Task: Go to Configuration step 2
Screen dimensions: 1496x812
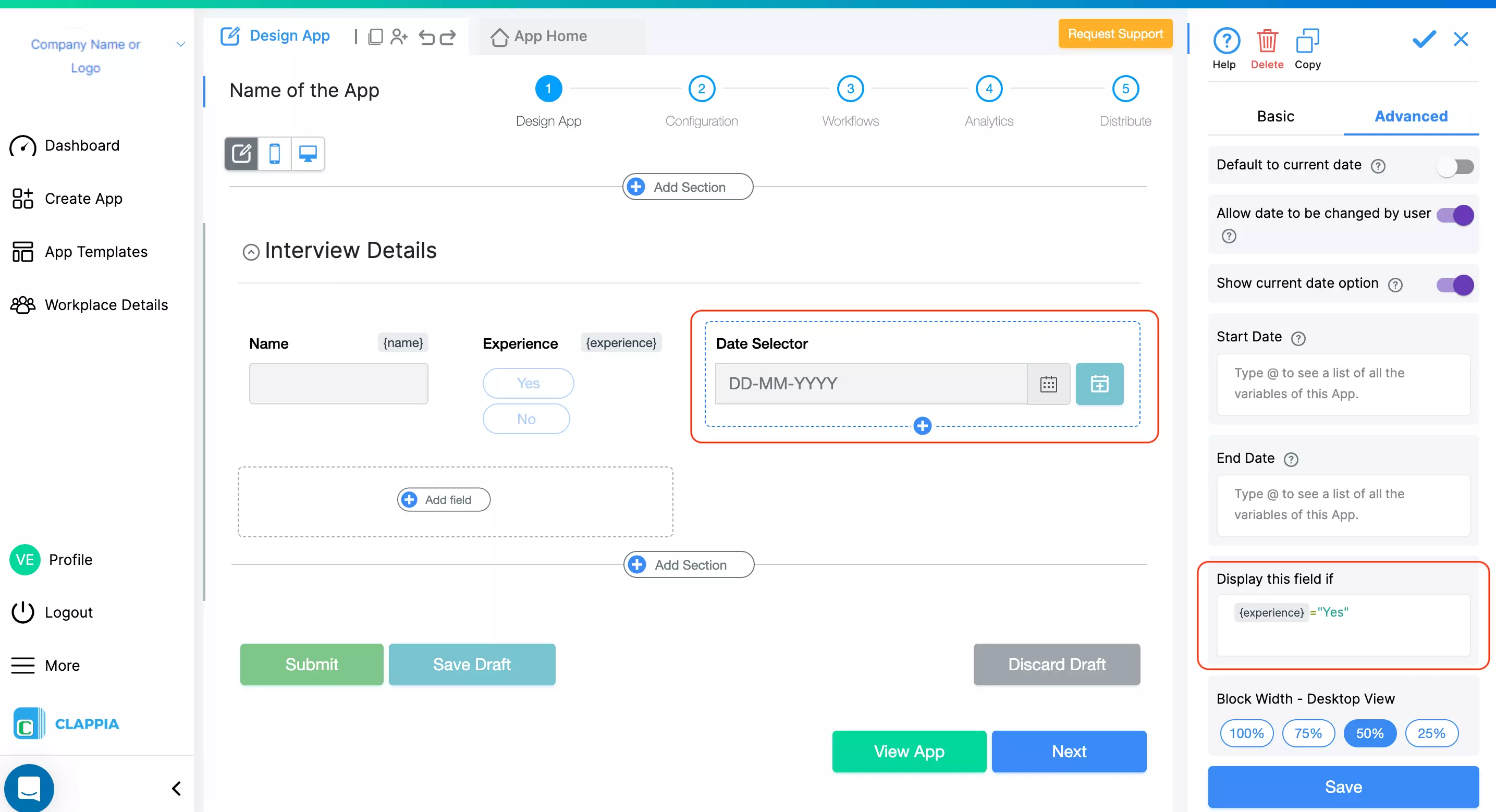Action: [702, 89]
